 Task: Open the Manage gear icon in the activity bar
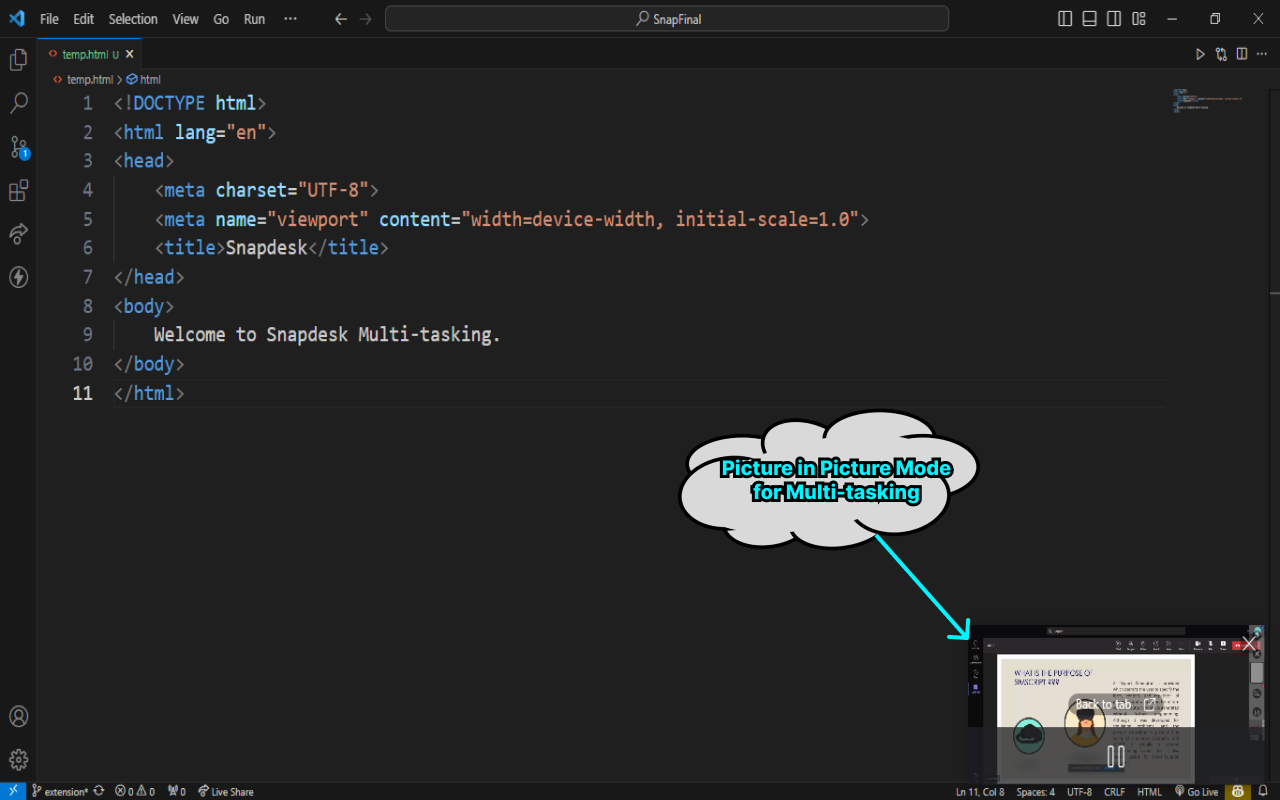[x=18, y=760]
